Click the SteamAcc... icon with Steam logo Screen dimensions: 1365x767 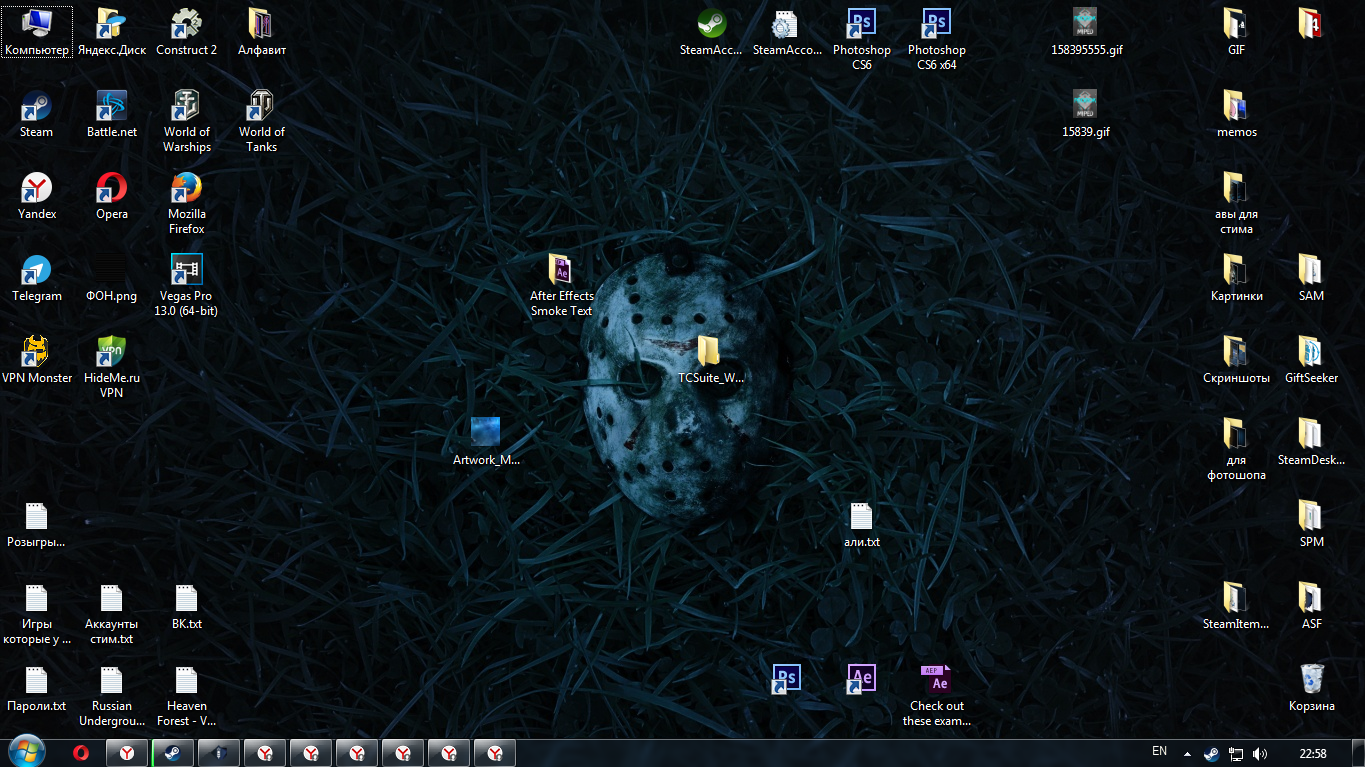[711, 32]
